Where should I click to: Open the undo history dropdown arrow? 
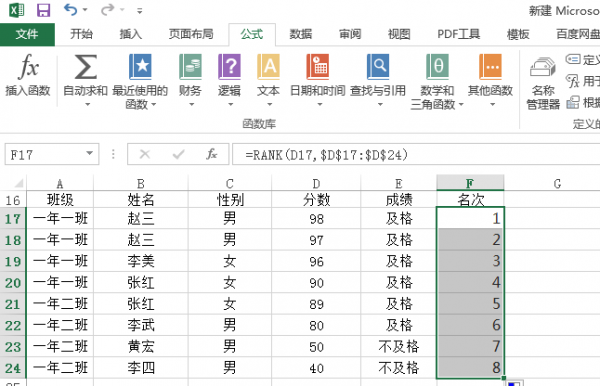[x=85, y=10]
